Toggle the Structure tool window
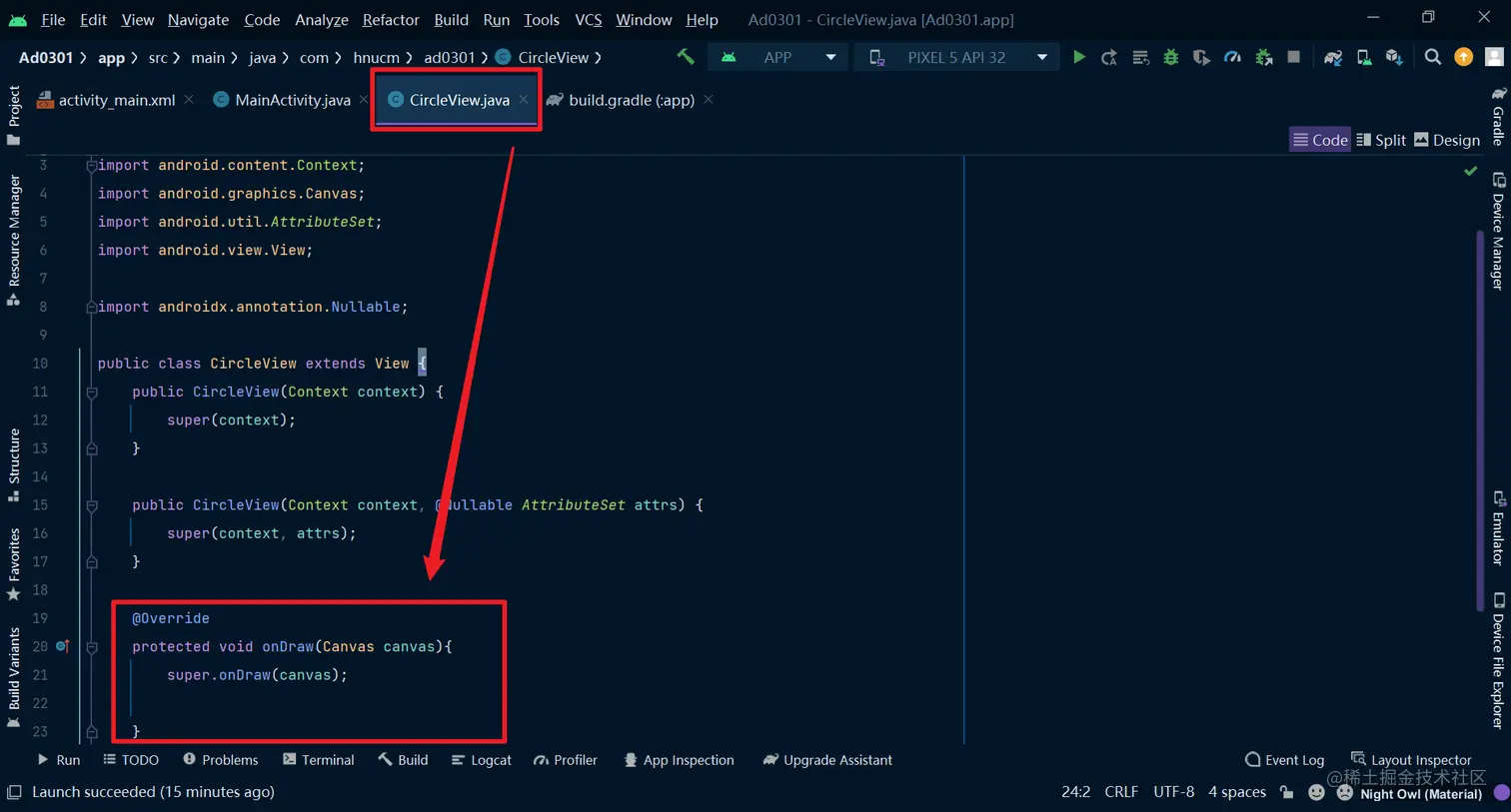Image resolution: width=1511 pixels, height=812 pixels. [x=14, y=465]
